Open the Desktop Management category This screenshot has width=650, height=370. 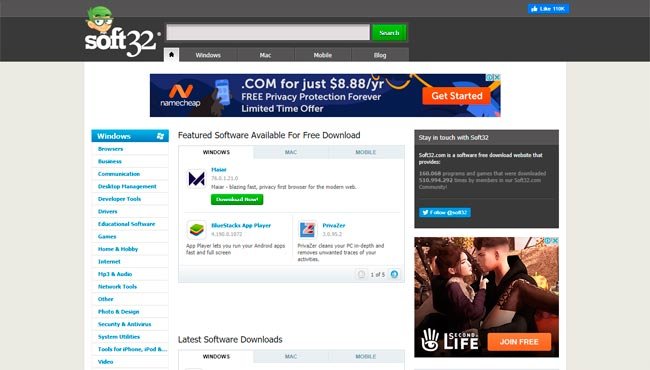(127, 186)
